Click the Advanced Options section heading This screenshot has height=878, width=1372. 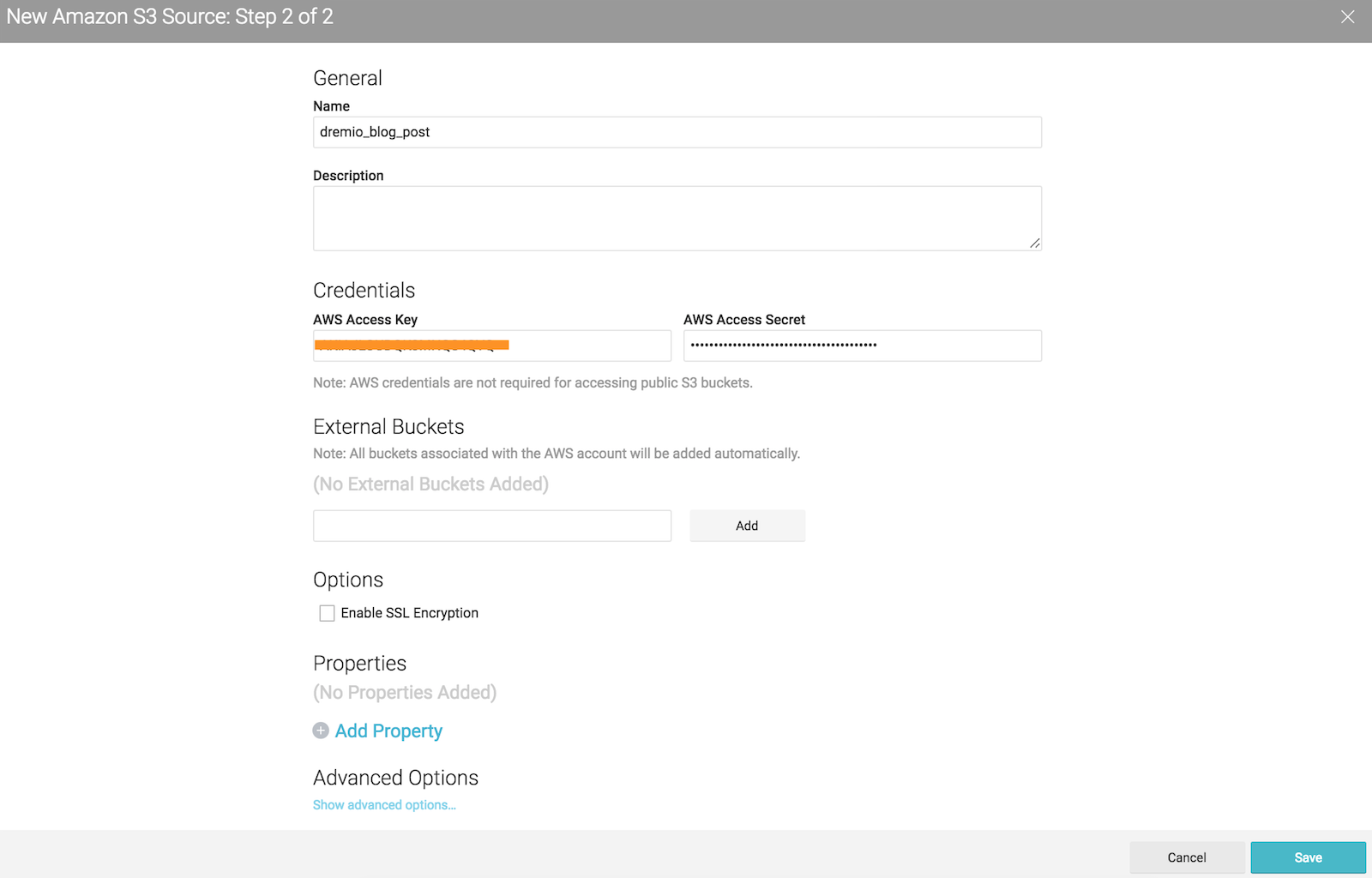(x=395, y=778)
